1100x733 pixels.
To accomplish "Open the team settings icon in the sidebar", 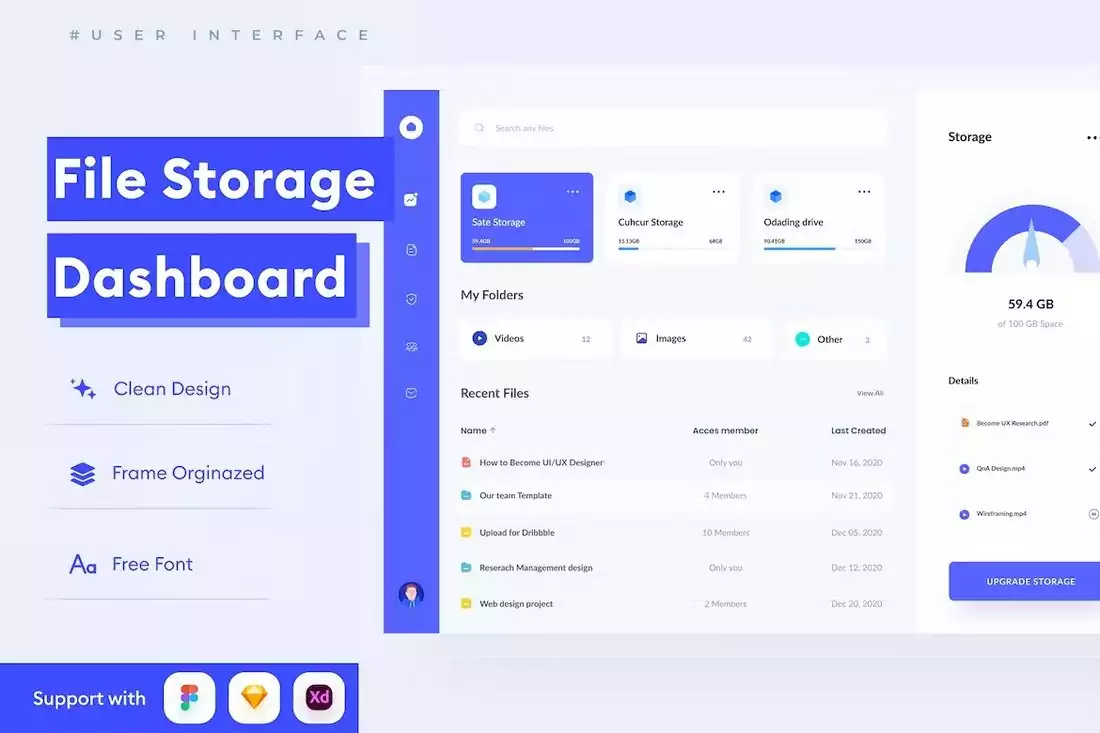I will pos(411,346).
